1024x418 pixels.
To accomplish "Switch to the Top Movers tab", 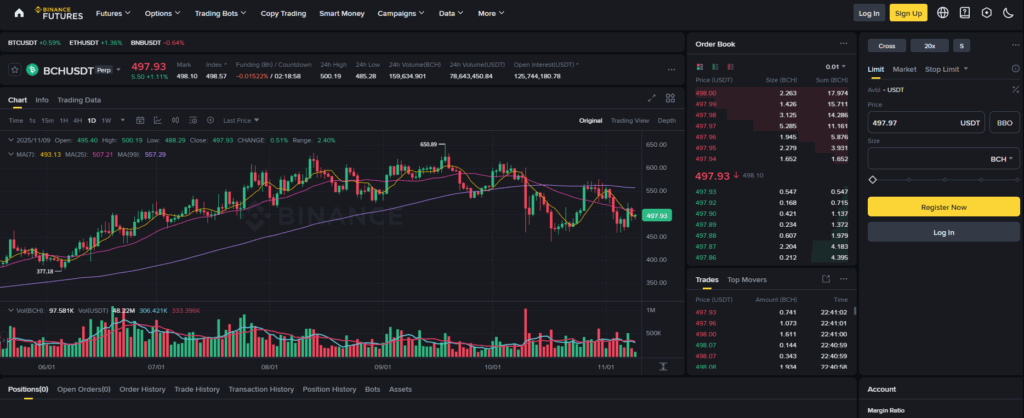I will tap(747, 280).
